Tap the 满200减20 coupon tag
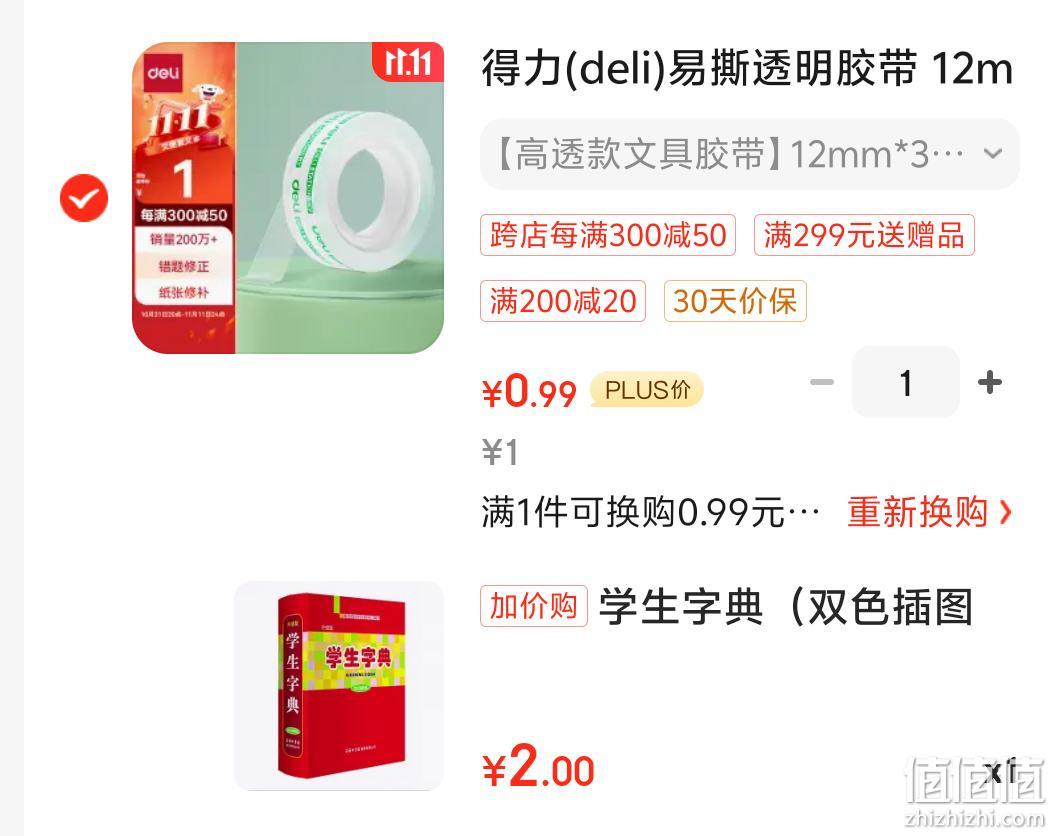This screenshot has height=836, width=1054. [x=563, y=301]
